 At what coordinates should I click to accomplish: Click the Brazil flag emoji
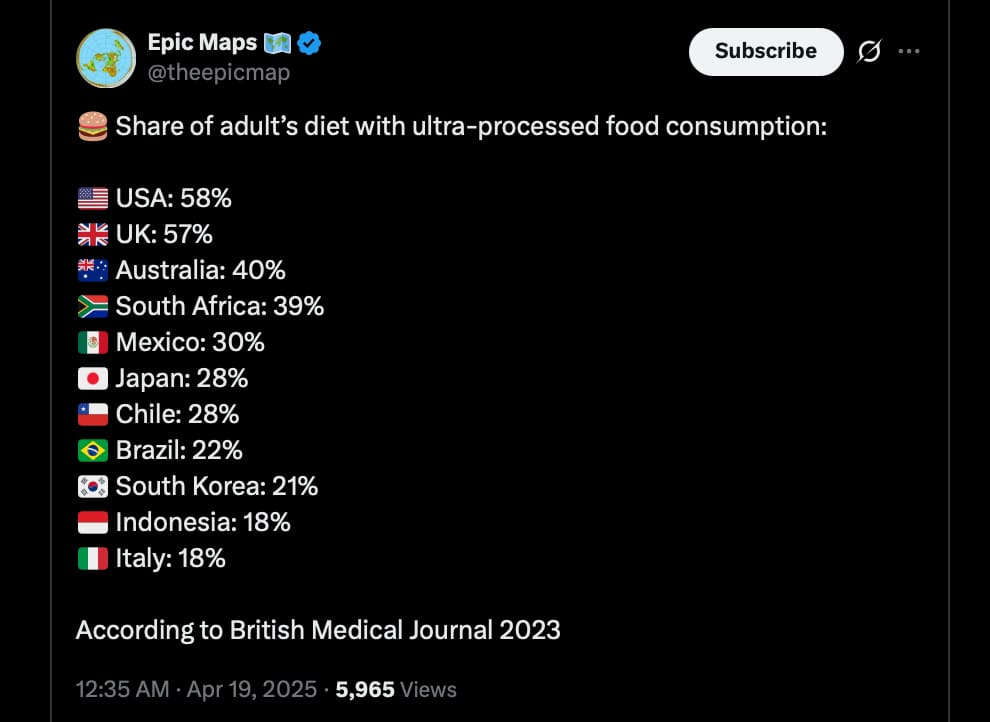93,450
